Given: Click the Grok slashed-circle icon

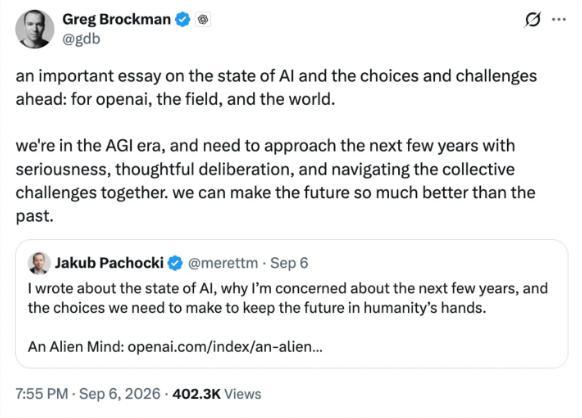Looking at the screenshot, I should point(532,19).
